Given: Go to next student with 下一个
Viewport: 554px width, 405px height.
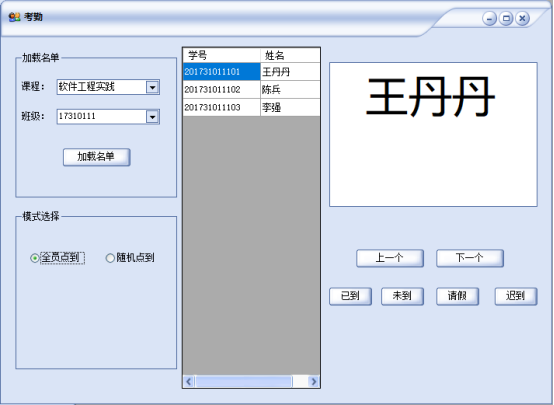Looking at the screenshot, I should tap(470, 258).
